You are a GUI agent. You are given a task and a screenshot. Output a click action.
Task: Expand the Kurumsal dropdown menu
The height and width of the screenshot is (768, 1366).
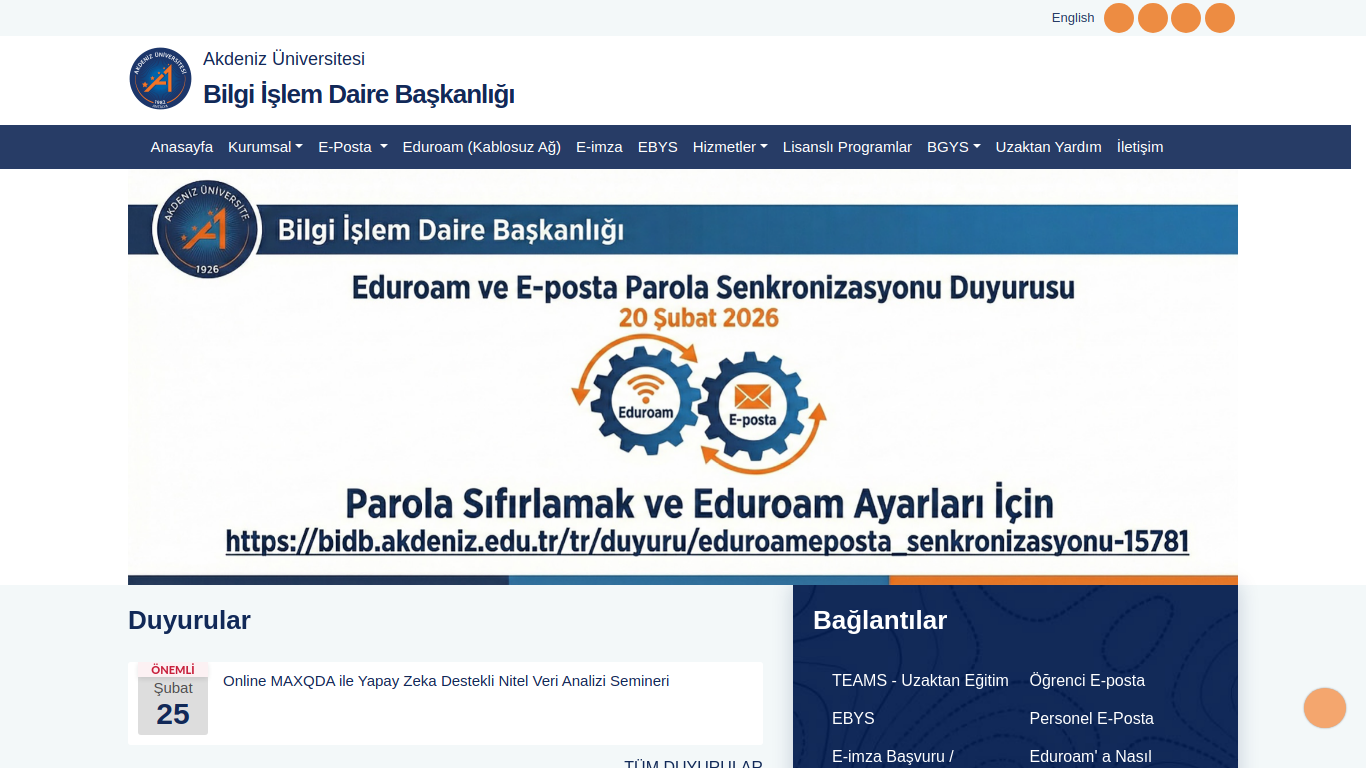tap(265, 147)
